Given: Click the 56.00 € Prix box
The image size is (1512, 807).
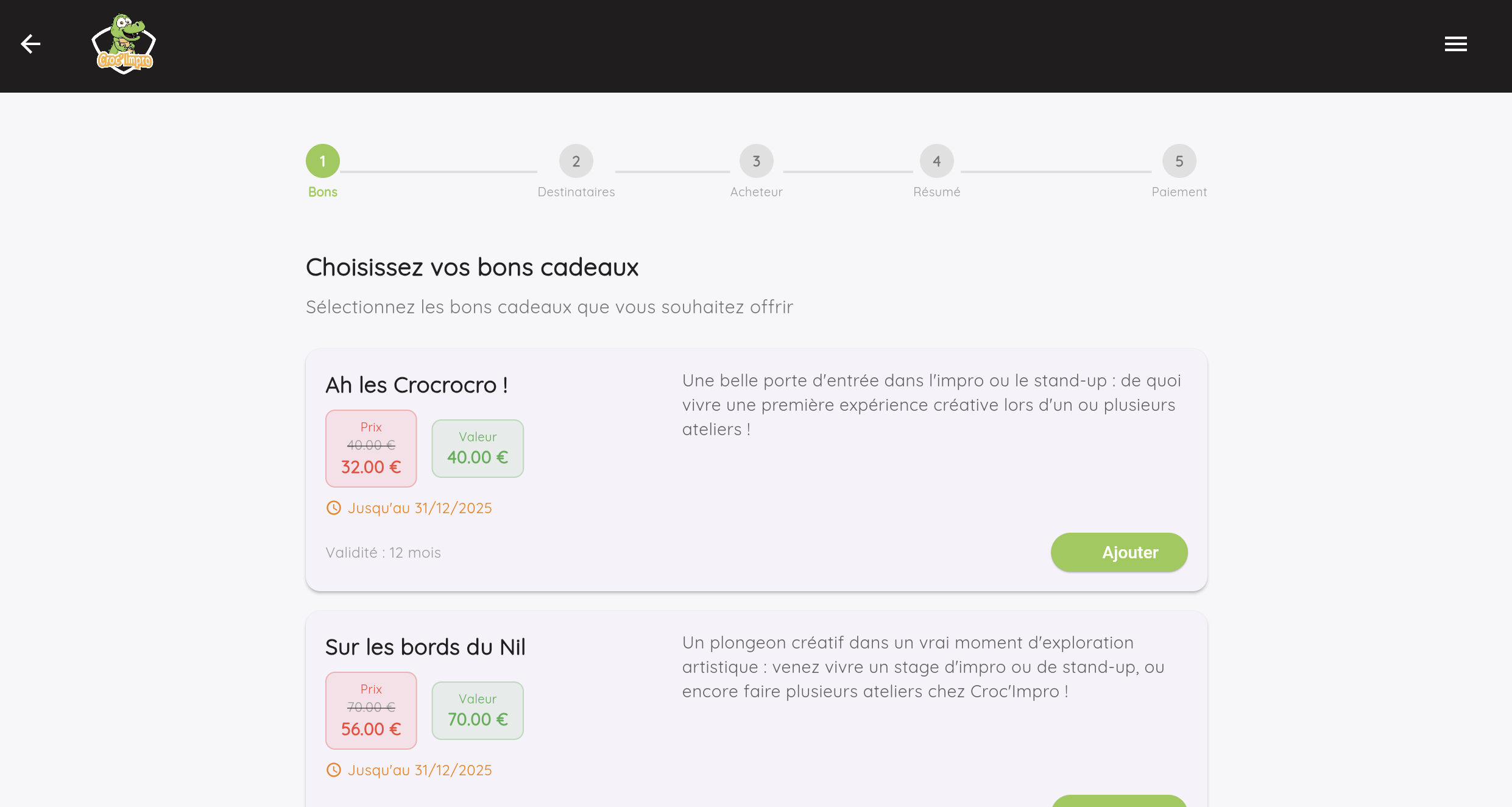Looking at the screenshot, I should pyautogui.click(x=371, y=711).
